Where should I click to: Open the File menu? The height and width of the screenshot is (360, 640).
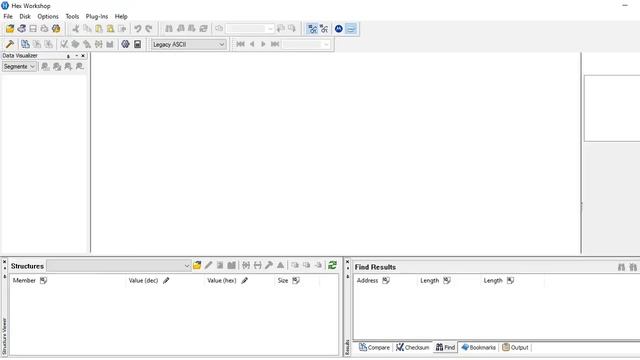coord(8,16)
